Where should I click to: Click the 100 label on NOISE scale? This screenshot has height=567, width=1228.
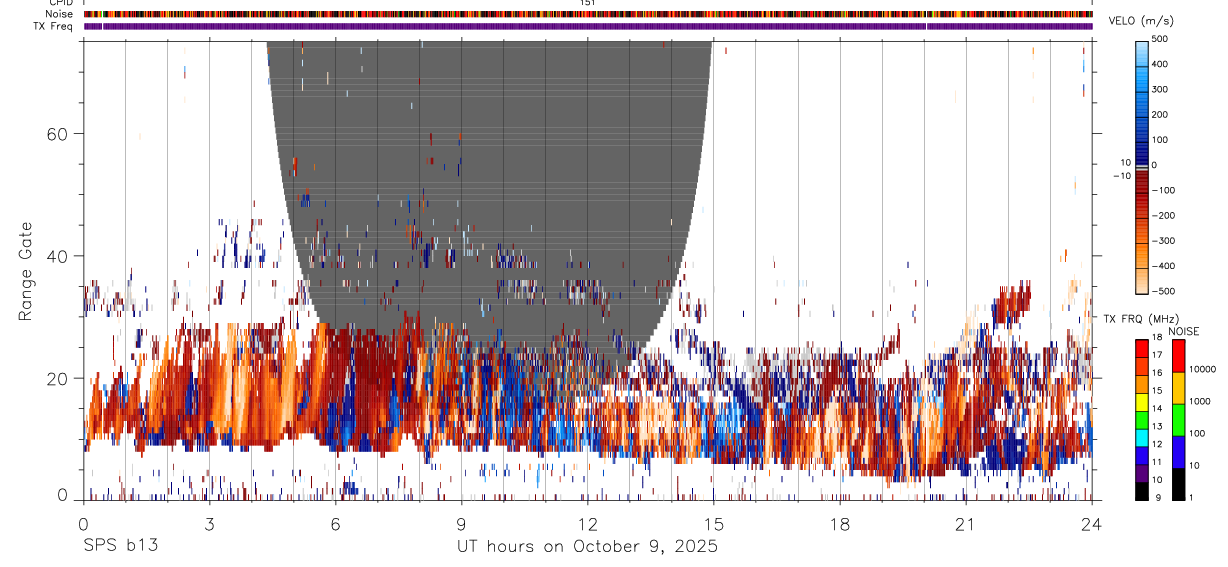click(1197, 434)
